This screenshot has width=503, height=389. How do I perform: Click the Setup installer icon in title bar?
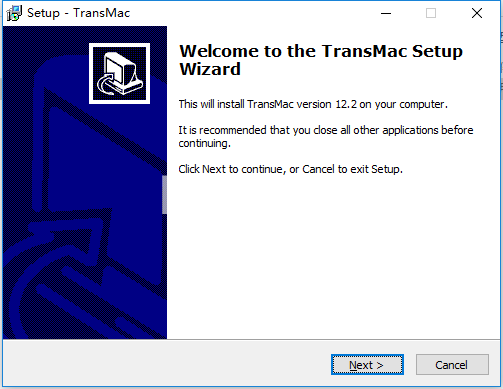click(x=14, y=13)
